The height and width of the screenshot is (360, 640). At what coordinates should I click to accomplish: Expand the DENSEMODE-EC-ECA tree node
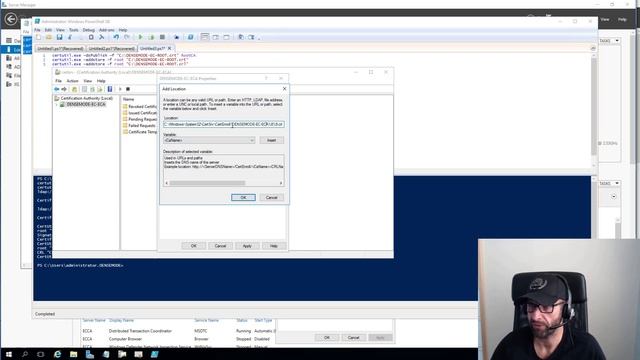(x=57, y=104)
